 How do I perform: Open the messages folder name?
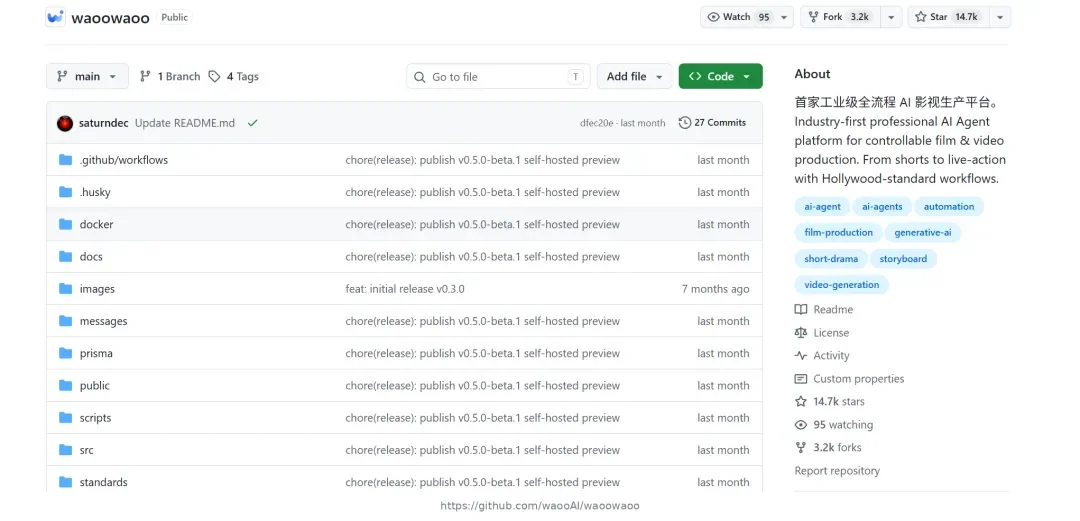(x=103, y=321)
